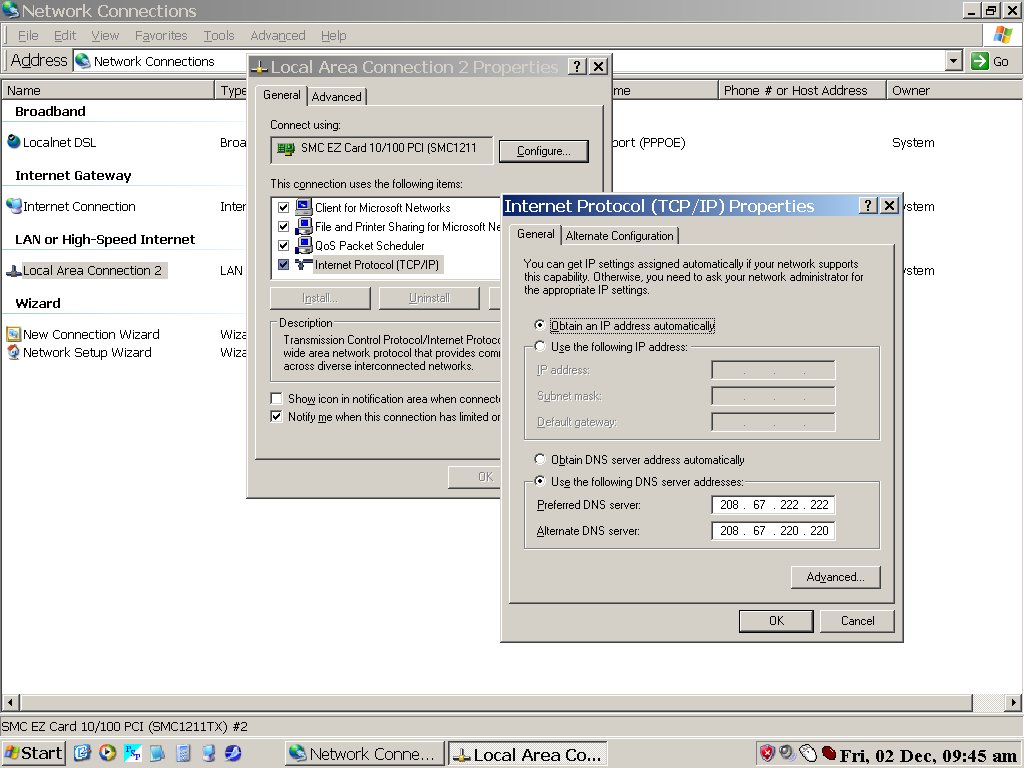Viewport: 1024px width, 768px height.
Task: Confirm TCP/IP Properties with OK
Action: [776, 620]
